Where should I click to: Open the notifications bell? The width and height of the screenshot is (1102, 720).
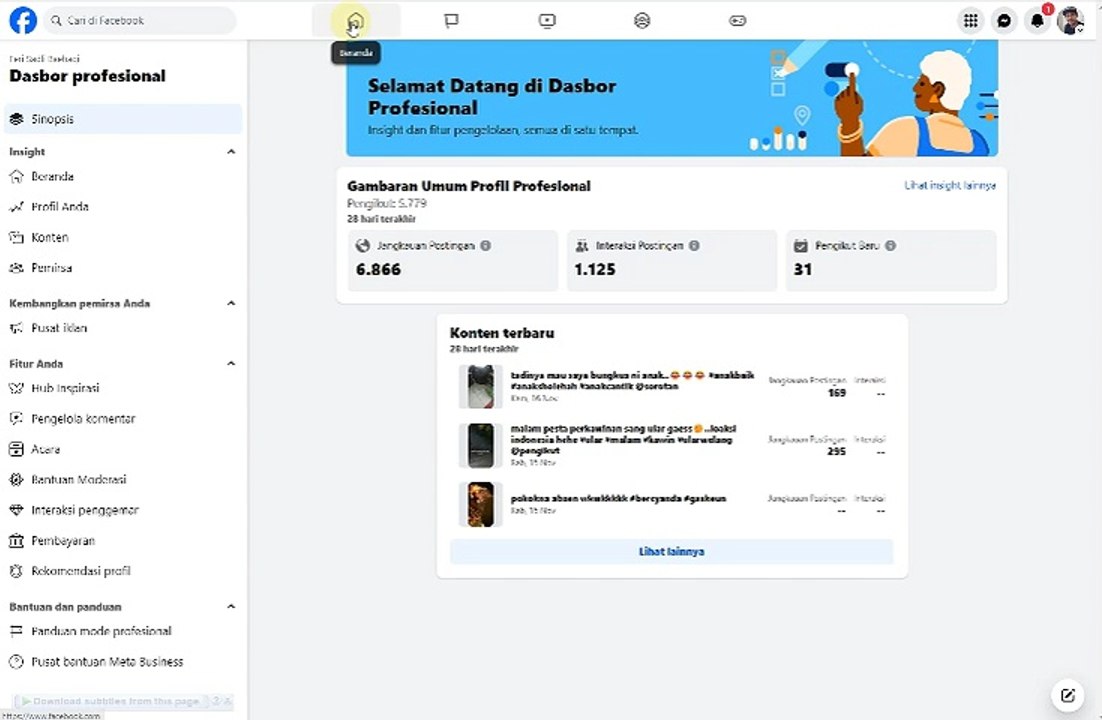pos(1037,21)
